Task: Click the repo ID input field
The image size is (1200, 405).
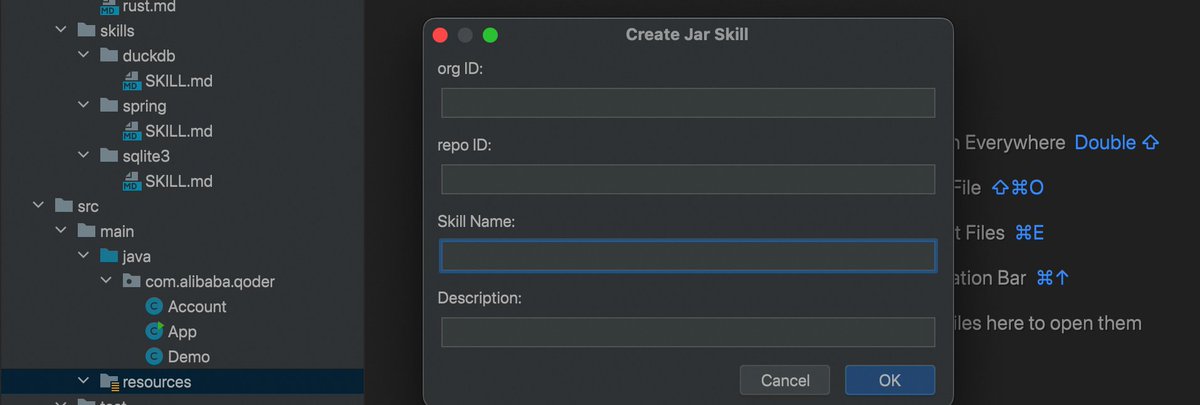Action: [688, 179]
